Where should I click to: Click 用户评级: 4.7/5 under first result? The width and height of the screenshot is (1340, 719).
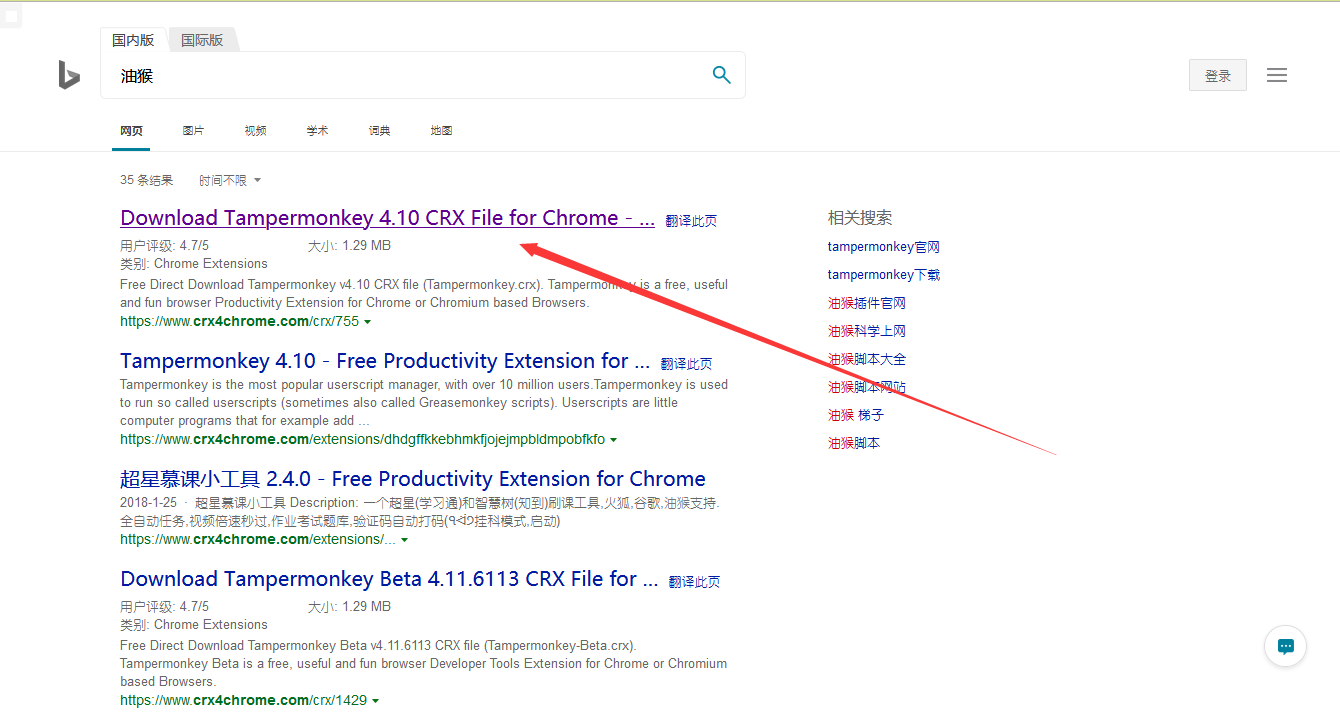[x=164, y=246]
